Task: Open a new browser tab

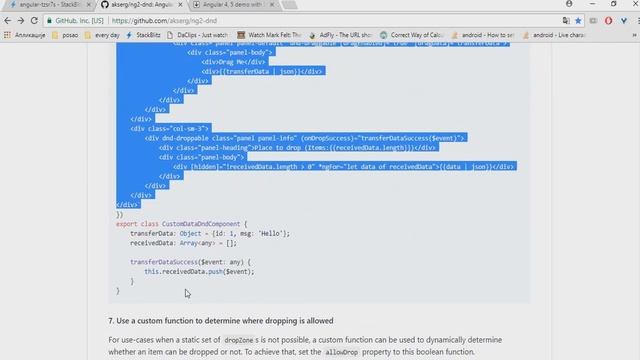Action: pyautogui.click(x=289, y=4)
